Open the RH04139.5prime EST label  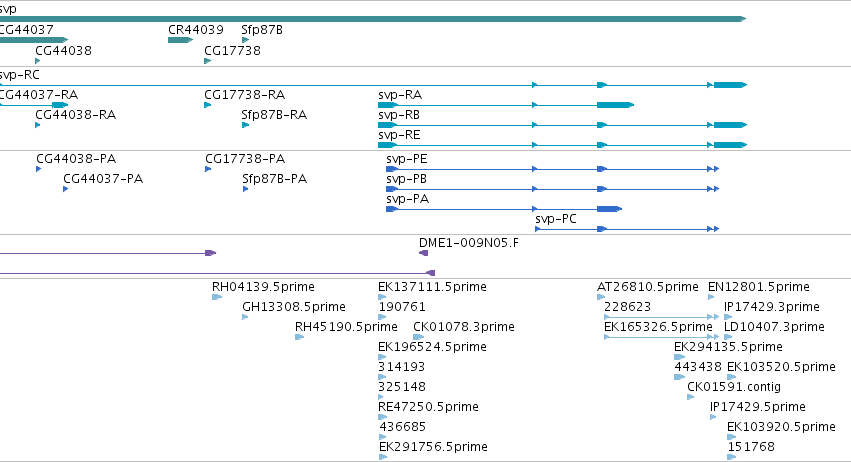(263, 287)
